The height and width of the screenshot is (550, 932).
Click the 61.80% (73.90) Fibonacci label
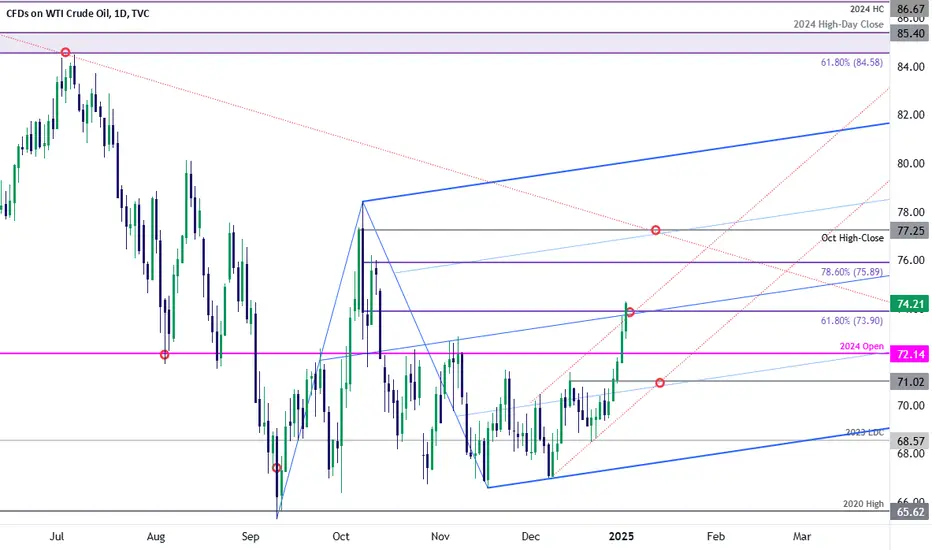852,320
